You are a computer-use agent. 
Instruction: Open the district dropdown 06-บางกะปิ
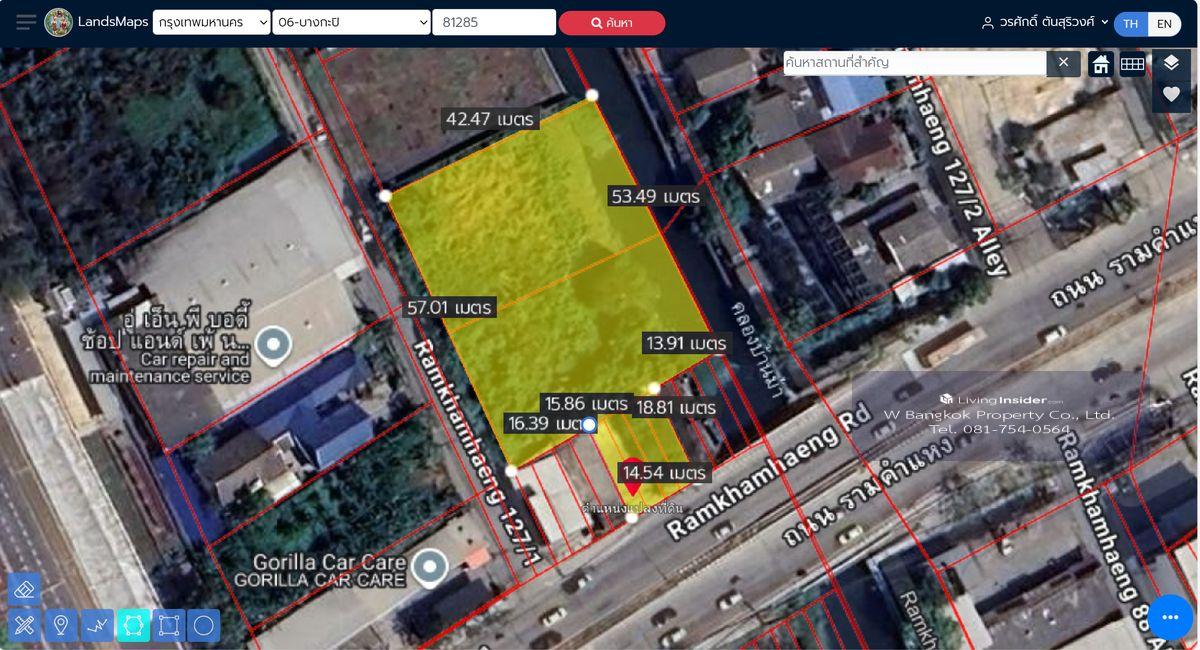click(x=351, y=23)
